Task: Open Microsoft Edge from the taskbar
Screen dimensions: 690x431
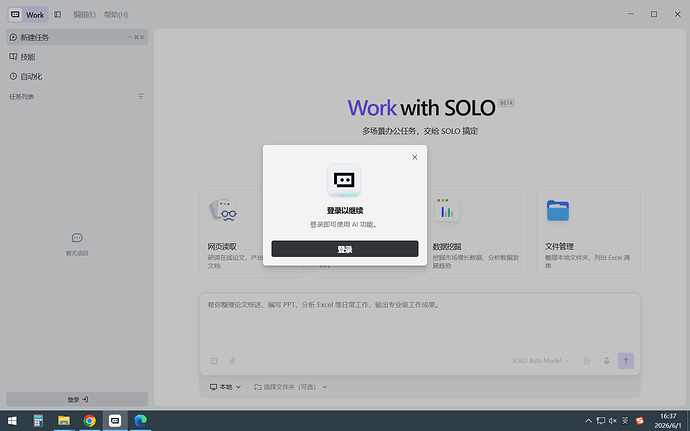Action: click(x=140, y=421)
